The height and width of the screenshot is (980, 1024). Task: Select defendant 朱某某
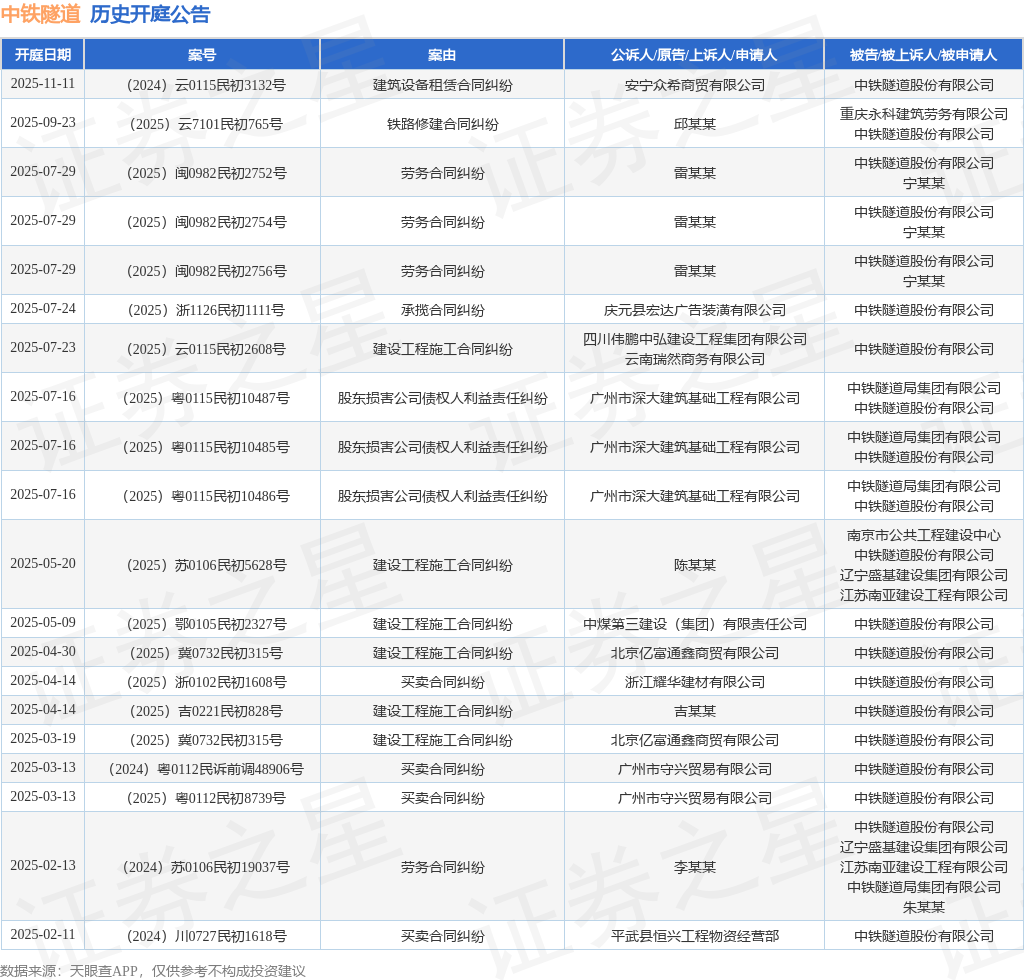click(x=923, y=907)
